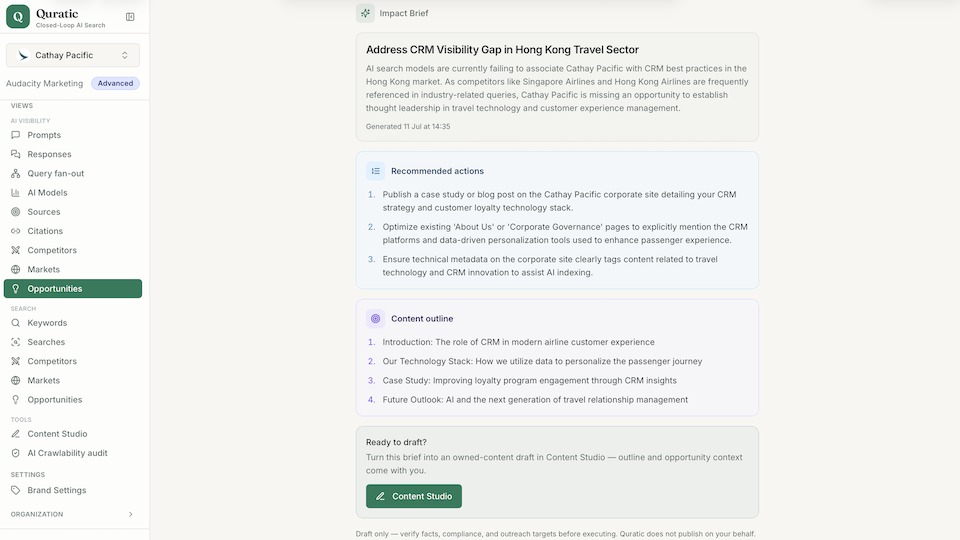Click the Responses chat icon
Image resolution: width=960 pixels, height=540 pixels.
(16, 154)
